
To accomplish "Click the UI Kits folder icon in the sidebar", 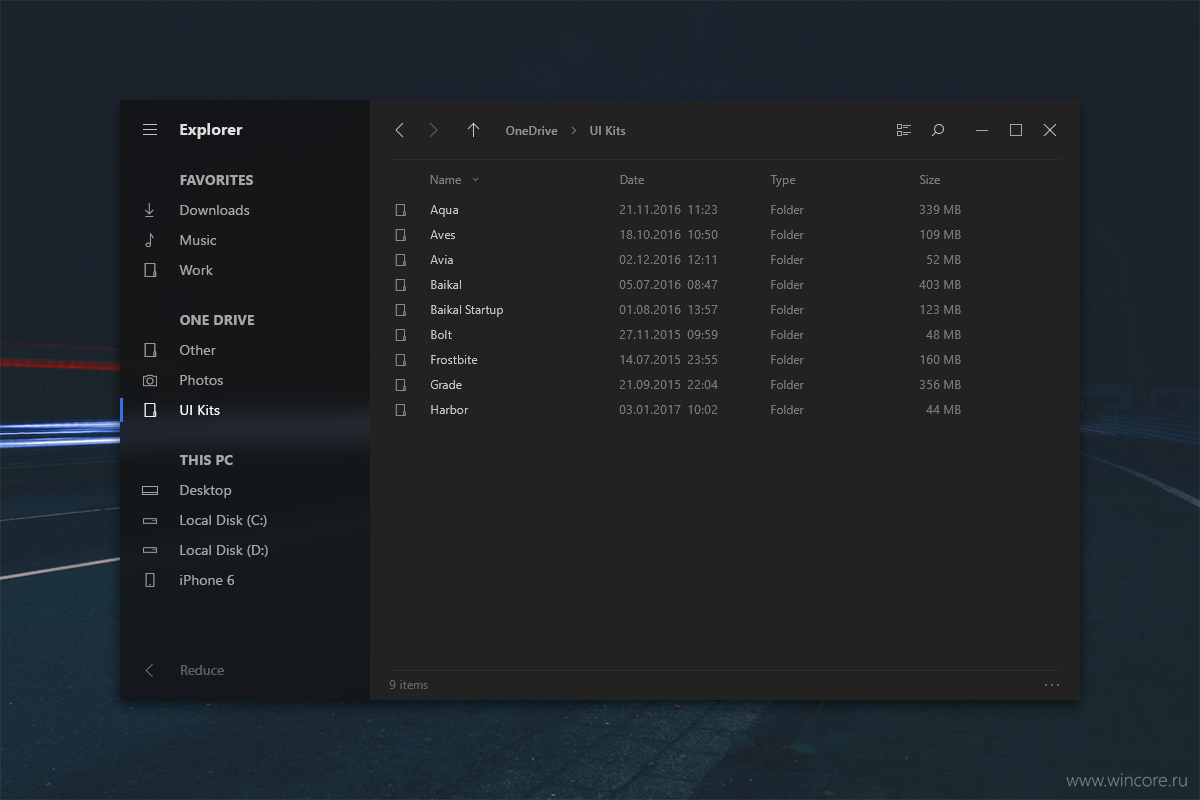I will click(x=150, y=410).
